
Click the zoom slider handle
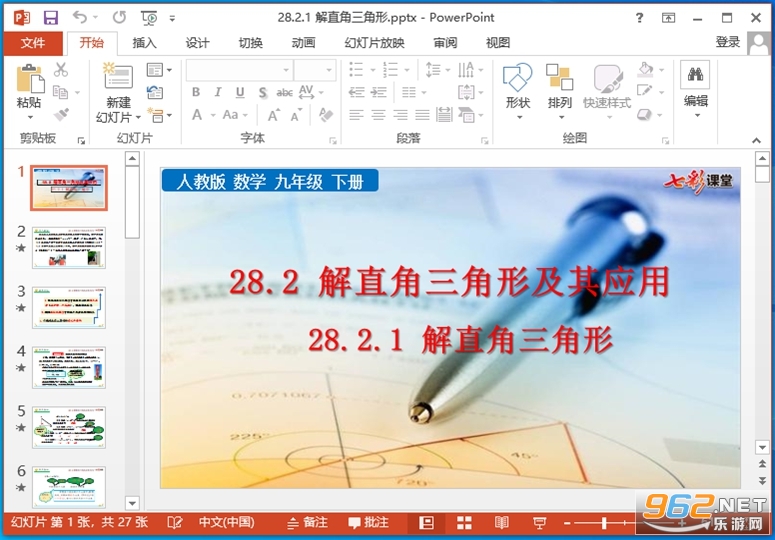tap(604, 523)
